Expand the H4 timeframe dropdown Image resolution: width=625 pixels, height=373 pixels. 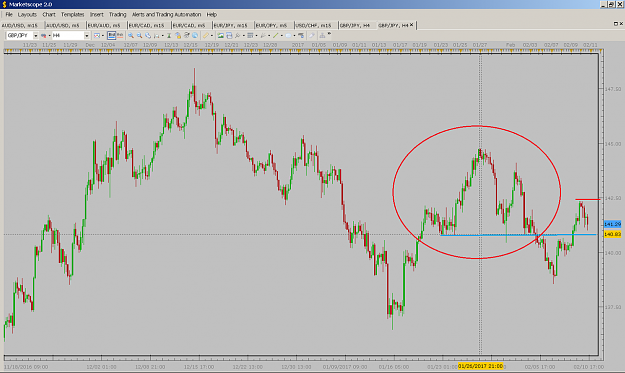(x=86, y=35)
